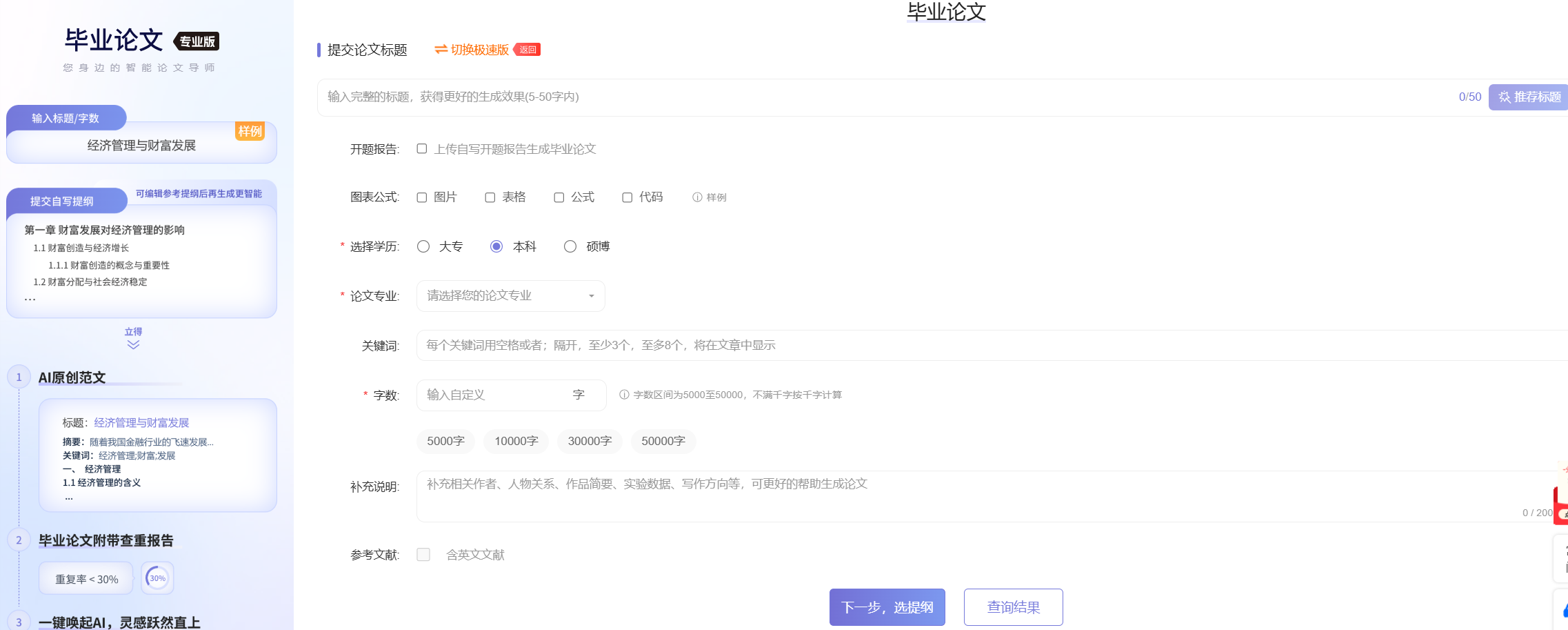
Task: Open the 论文专业 dropdown
Action: (x=510, y=296)
